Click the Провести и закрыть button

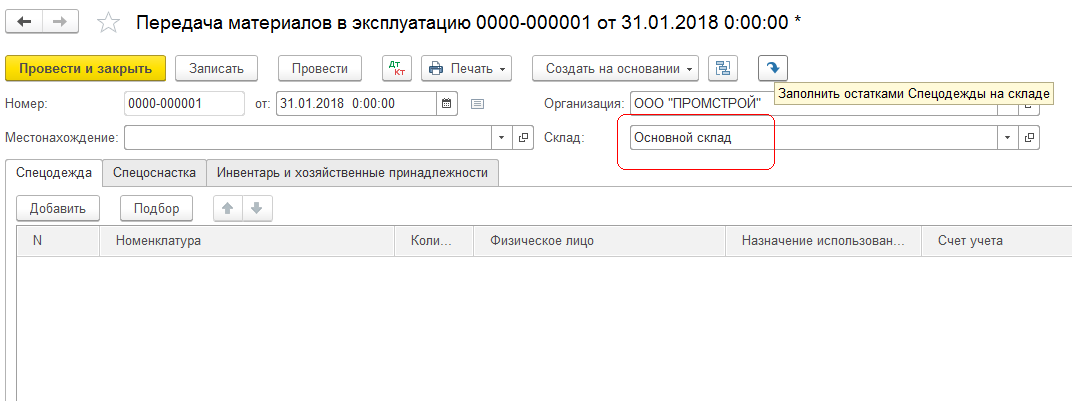85,68
